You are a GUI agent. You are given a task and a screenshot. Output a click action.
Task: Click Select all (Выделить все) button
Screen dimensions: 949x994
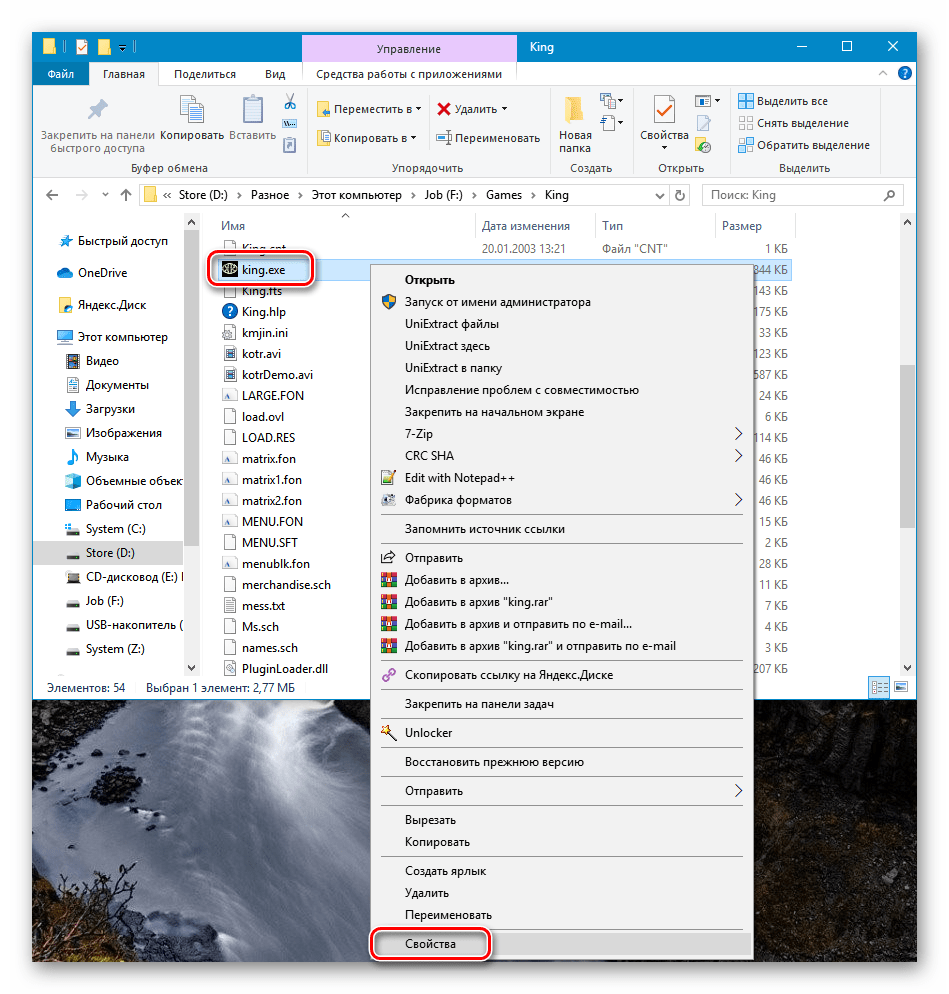783,101
